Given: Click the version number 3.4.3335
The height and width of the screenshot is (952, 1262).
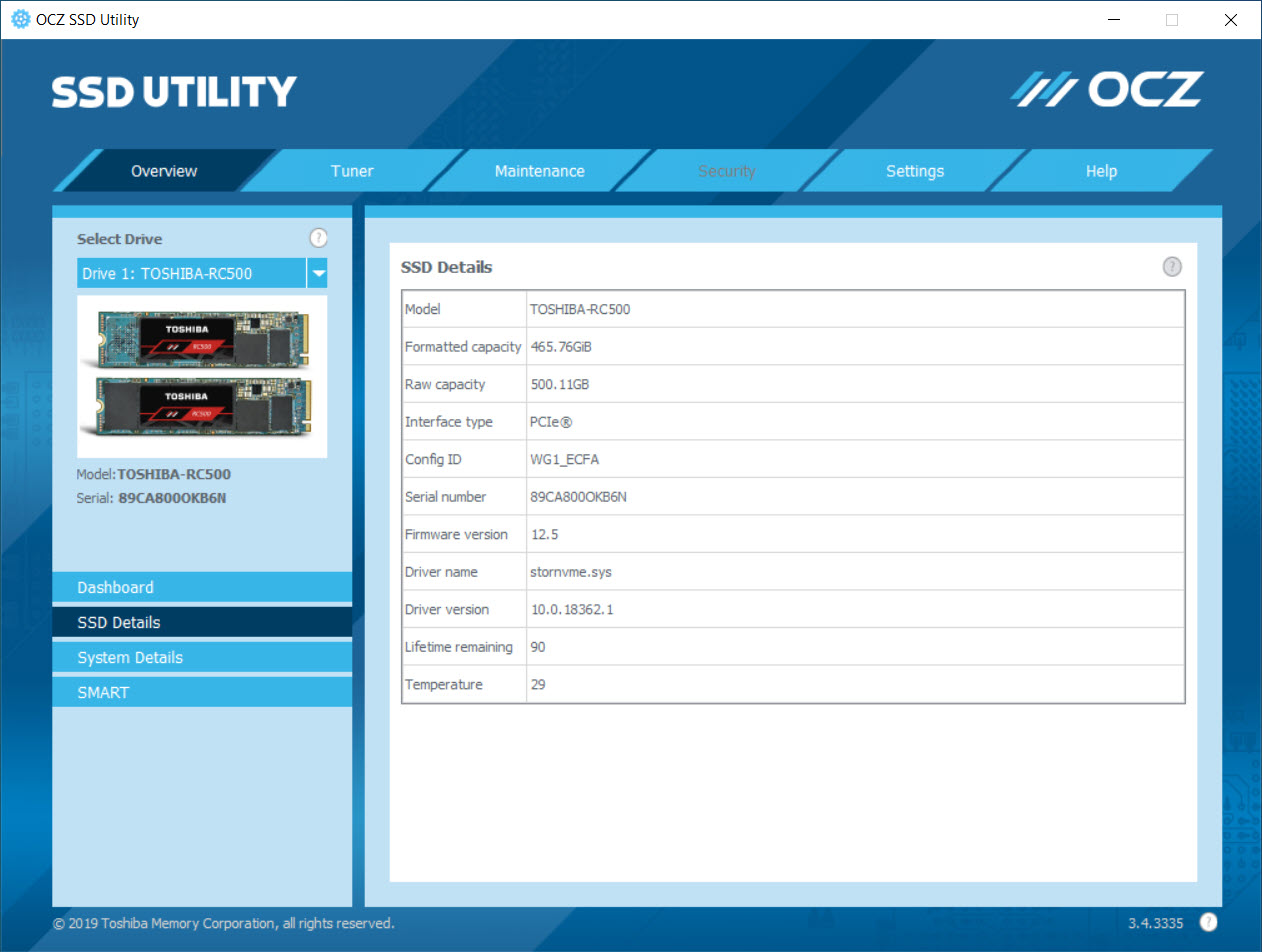Looking at the screenshot, I should point(1156,923).
